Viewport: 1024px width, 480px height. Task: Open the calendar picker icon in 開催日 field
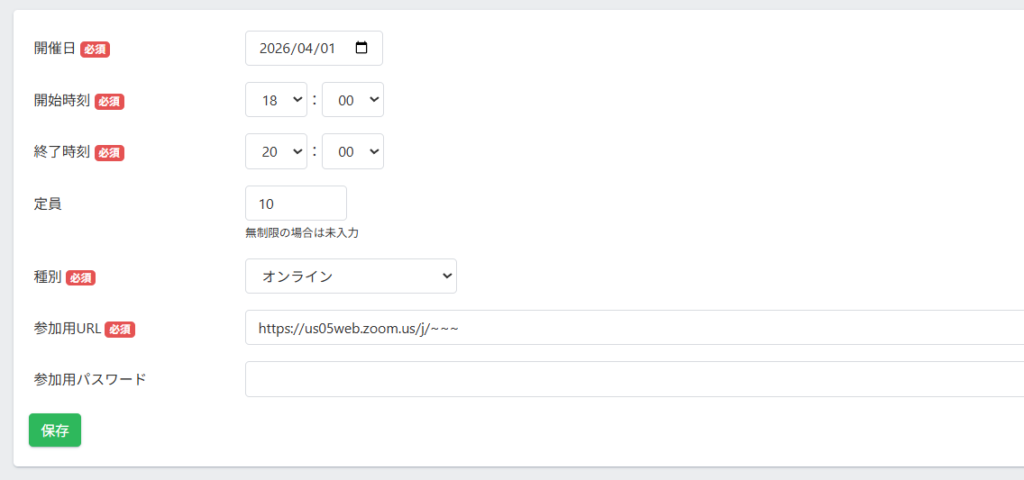point(362,48)
